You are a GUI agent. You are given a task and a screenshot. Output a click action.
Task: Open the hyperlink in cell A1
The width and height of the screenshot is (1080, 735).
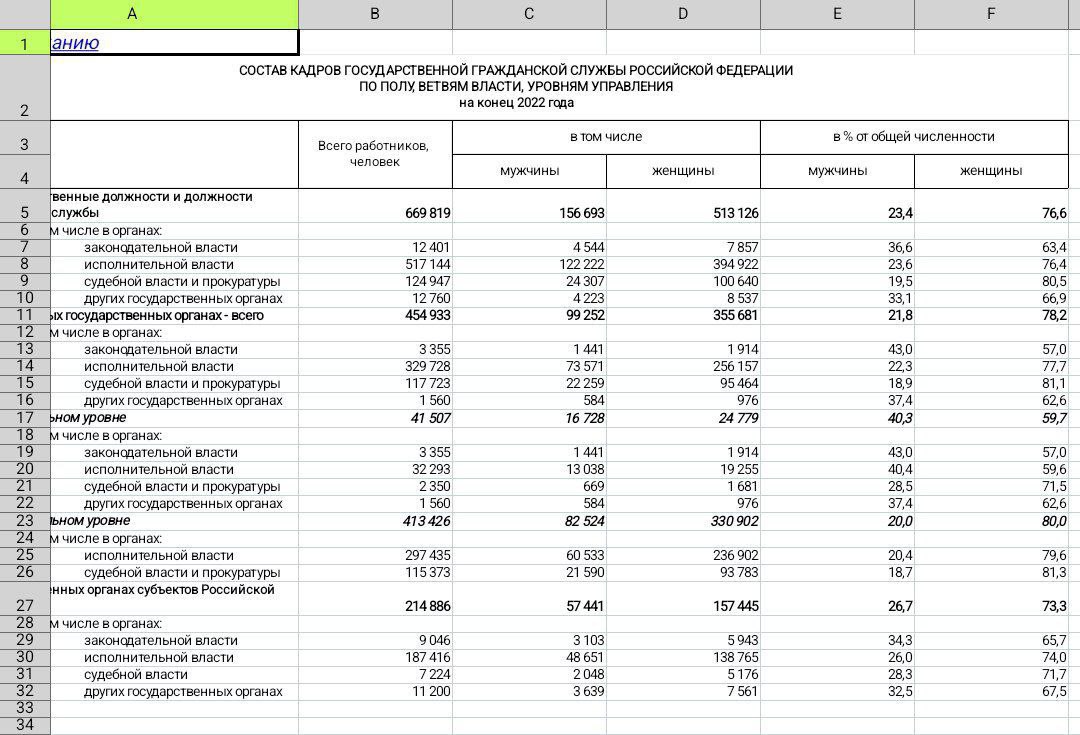tap(75, 43)
